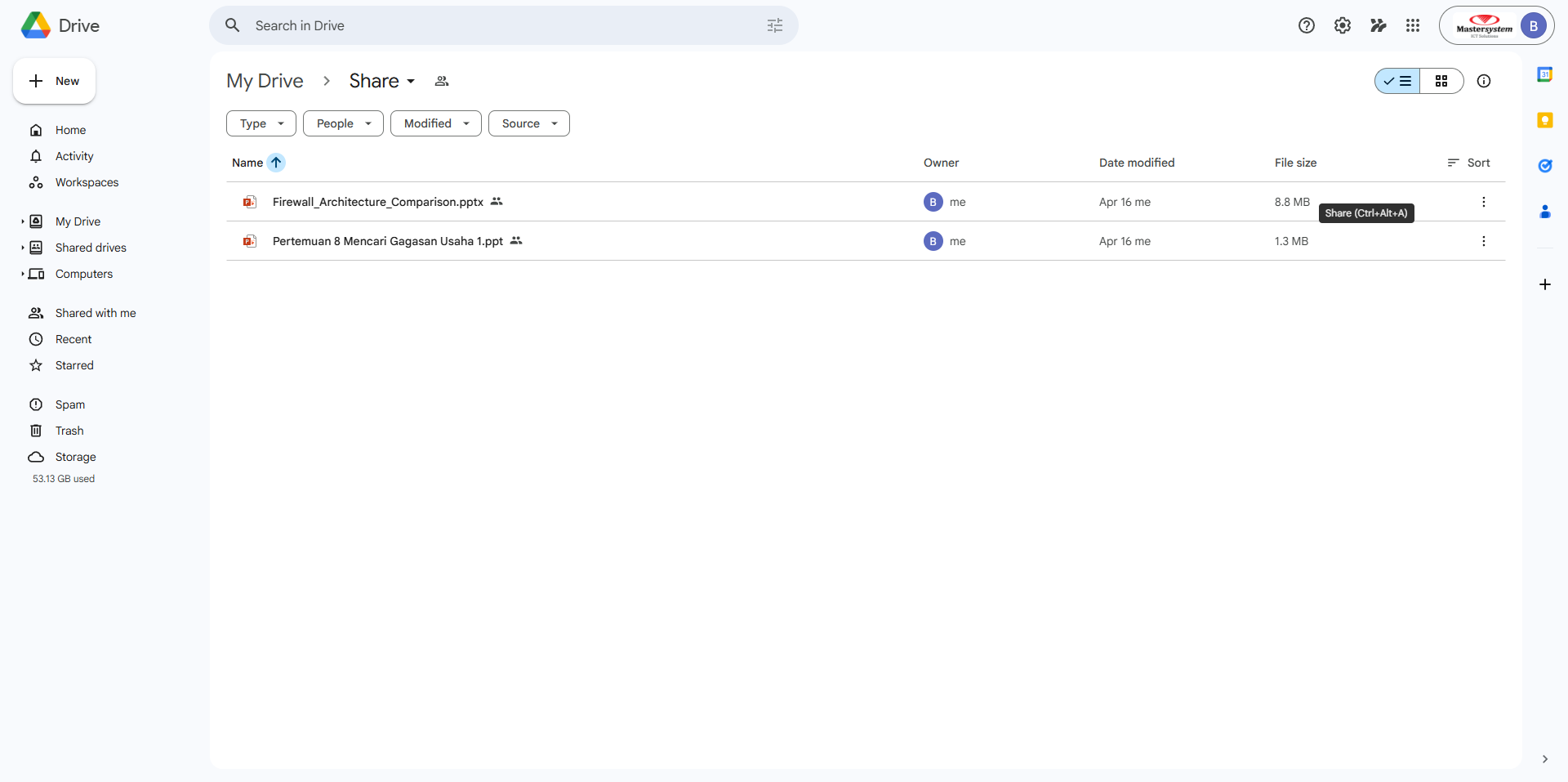Reverse sort direction arrow next to Name
The height and width of the screenshot is (782, 1568).
pos(276,163)
